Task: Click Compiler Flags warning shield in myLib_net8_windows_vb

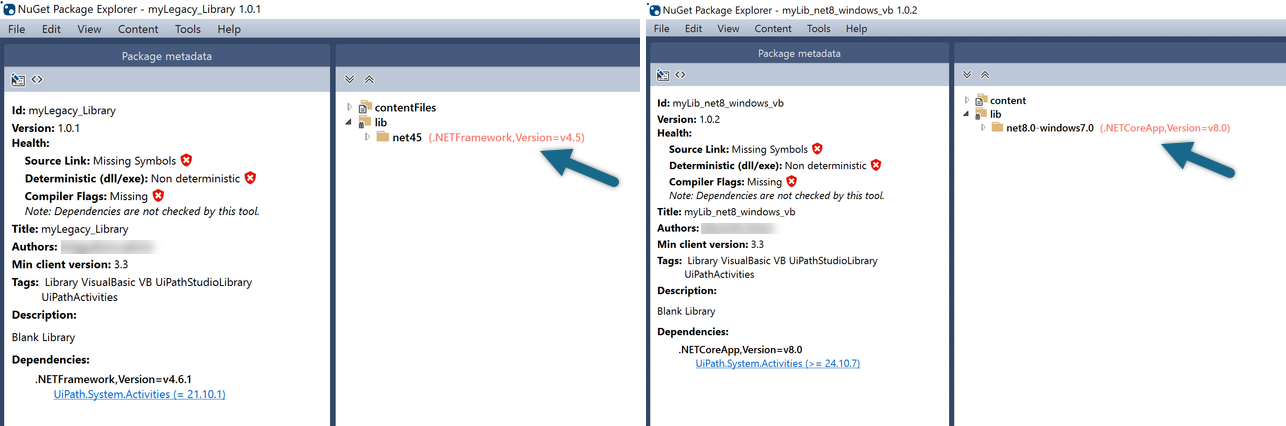Action: 791,182
